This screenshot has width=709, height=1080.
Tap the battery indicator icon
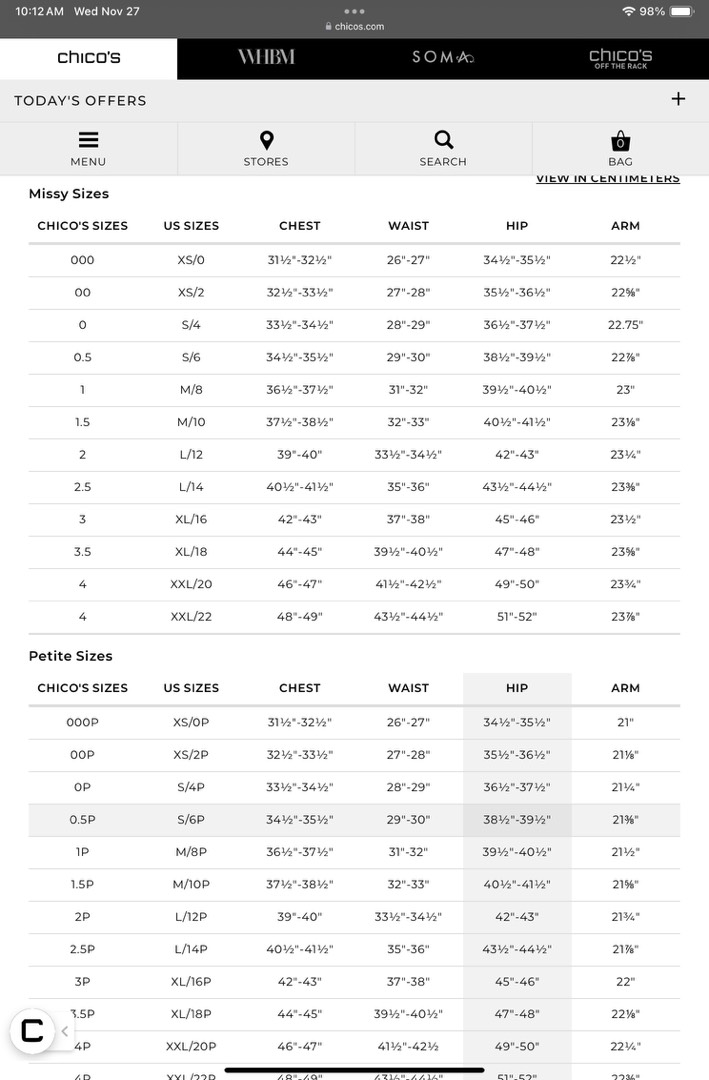point(682,11)
